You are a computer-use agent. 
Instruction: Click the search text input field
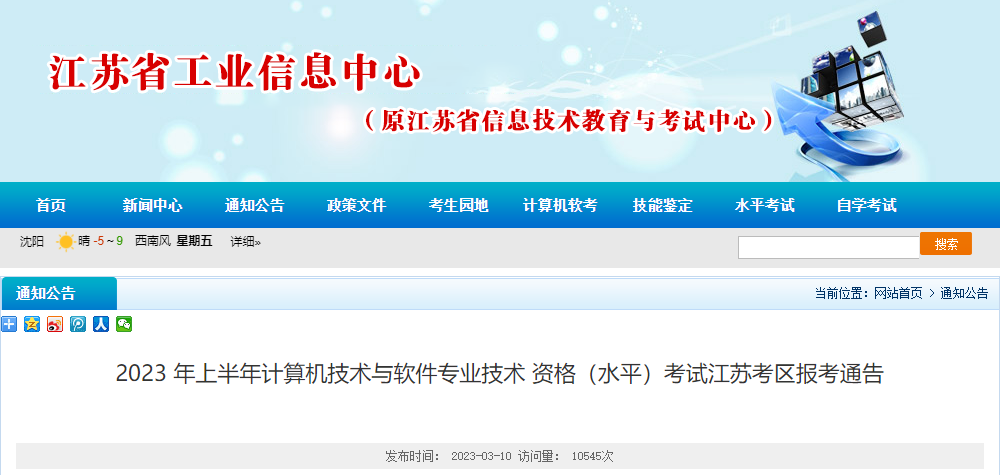[828, 247]
